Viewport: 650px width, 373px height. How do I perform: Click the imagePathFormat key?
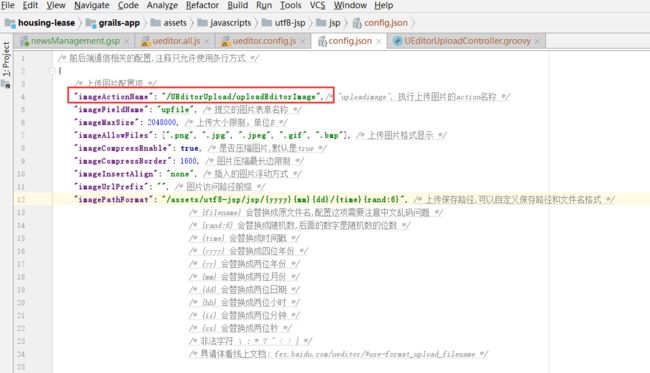(x=113, y=199)
